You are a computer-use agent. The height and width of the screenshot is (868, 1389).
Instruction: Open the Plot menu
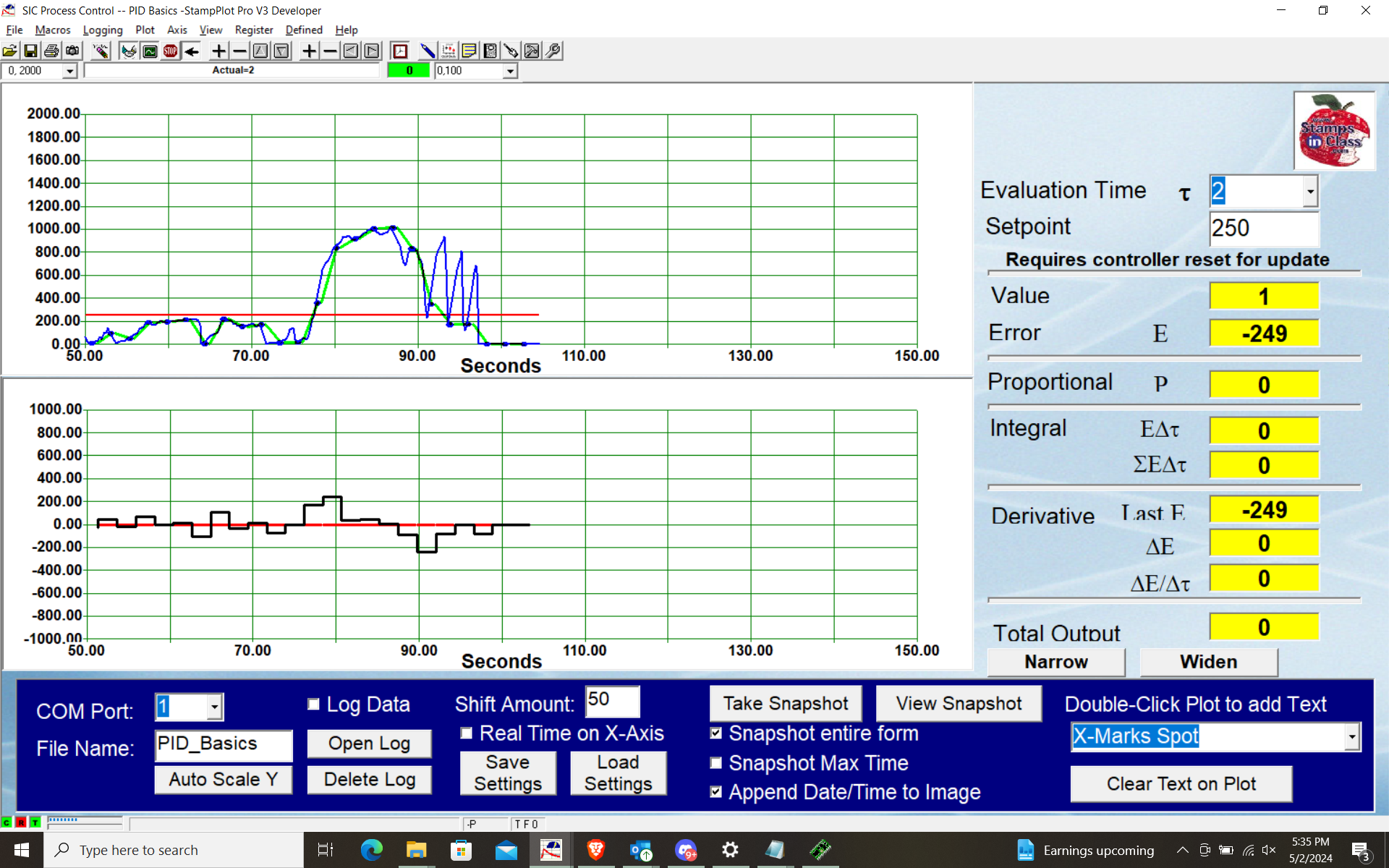(x=145, y=30)
